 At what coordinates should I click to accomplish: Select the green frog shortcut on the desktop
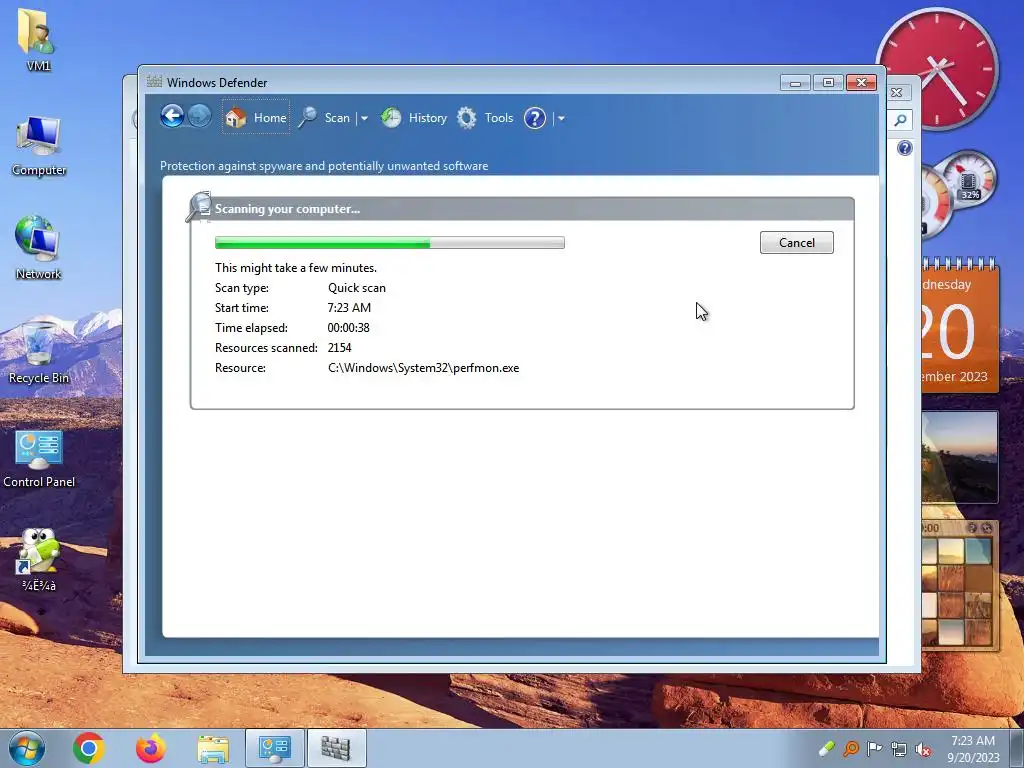pos(39,559)
